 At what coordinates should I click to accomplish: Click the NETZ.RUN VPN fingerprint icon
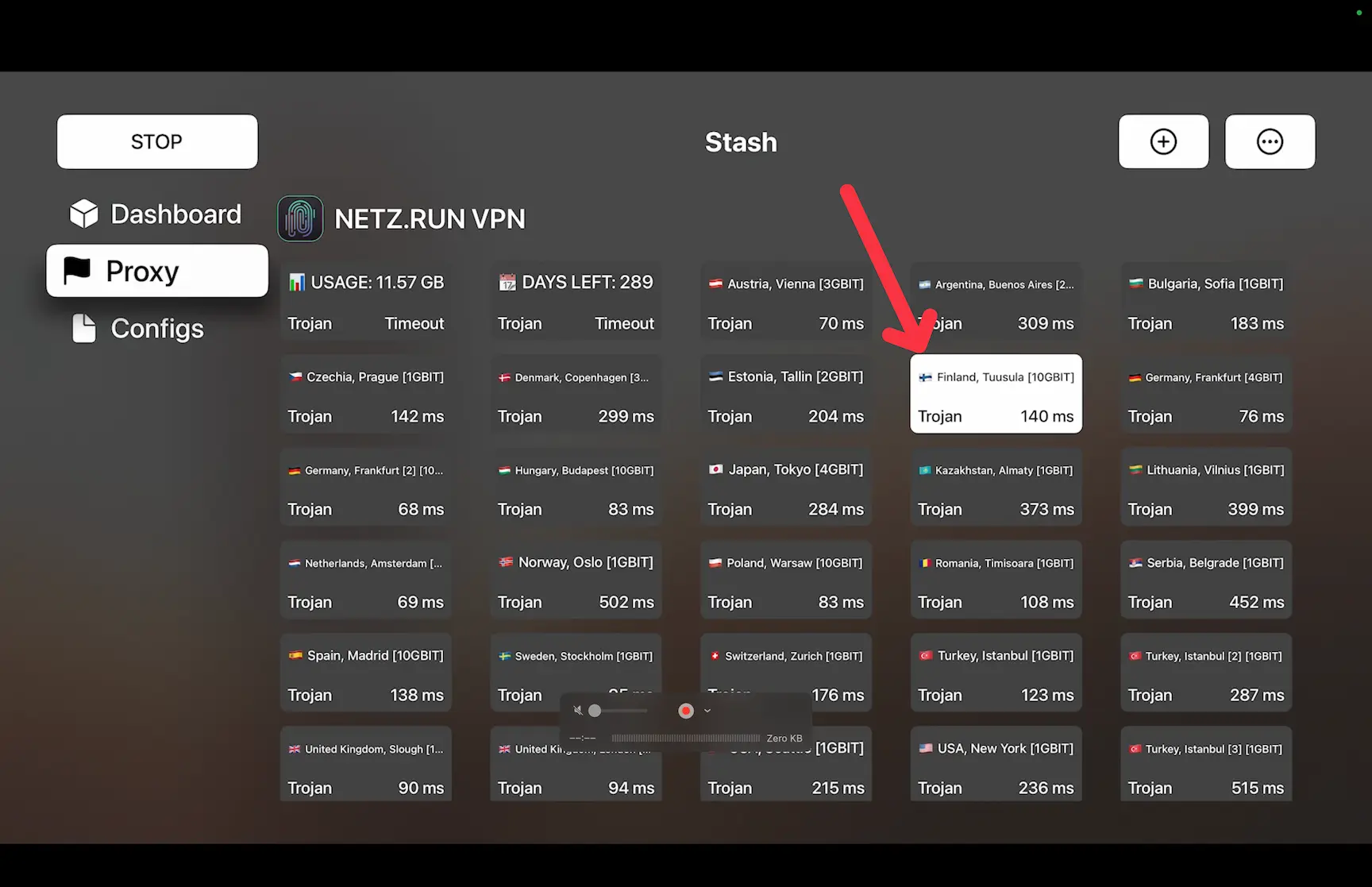[x=300, y=218]
